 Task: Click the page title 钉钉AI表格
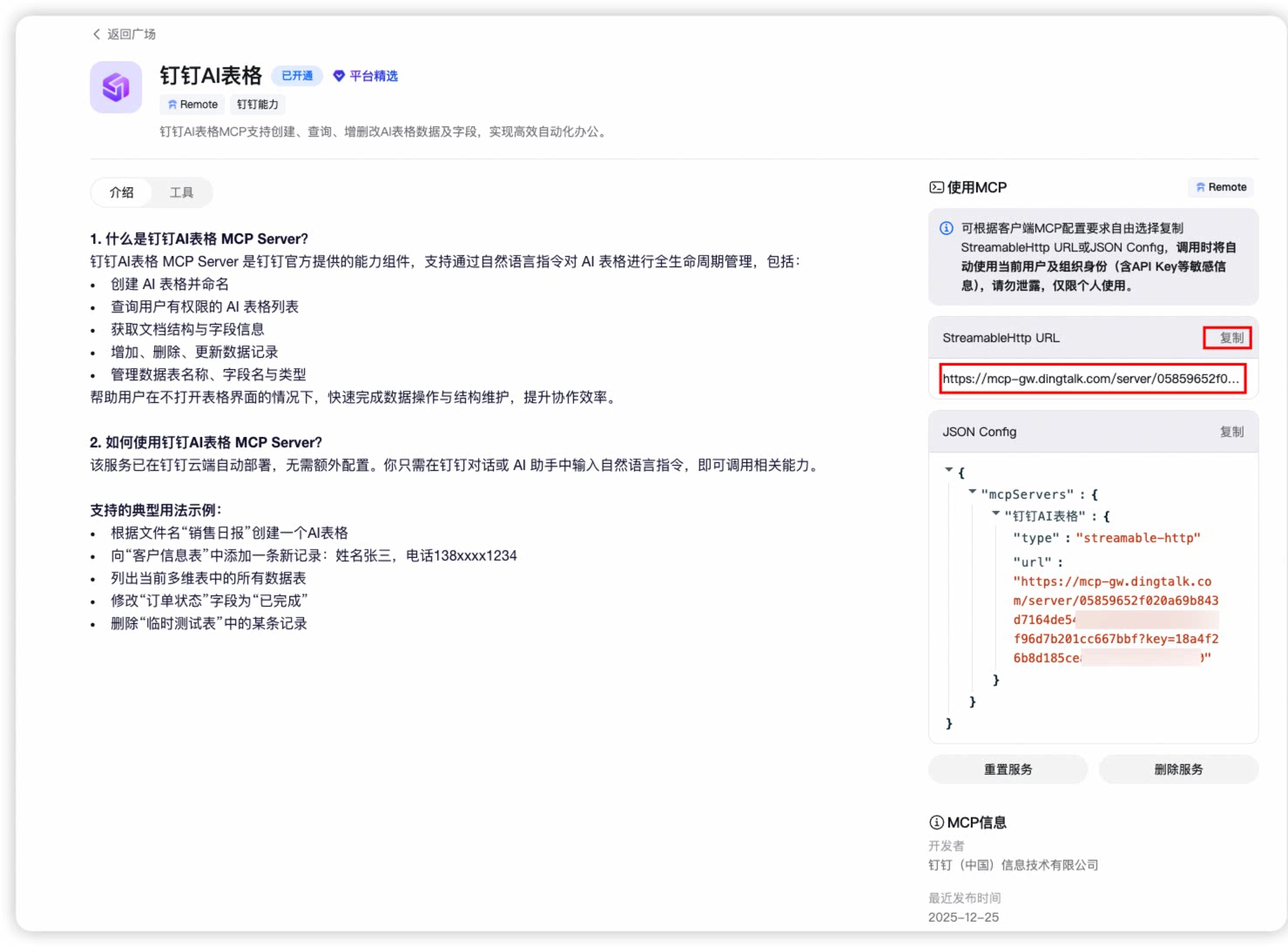(211, 76)
